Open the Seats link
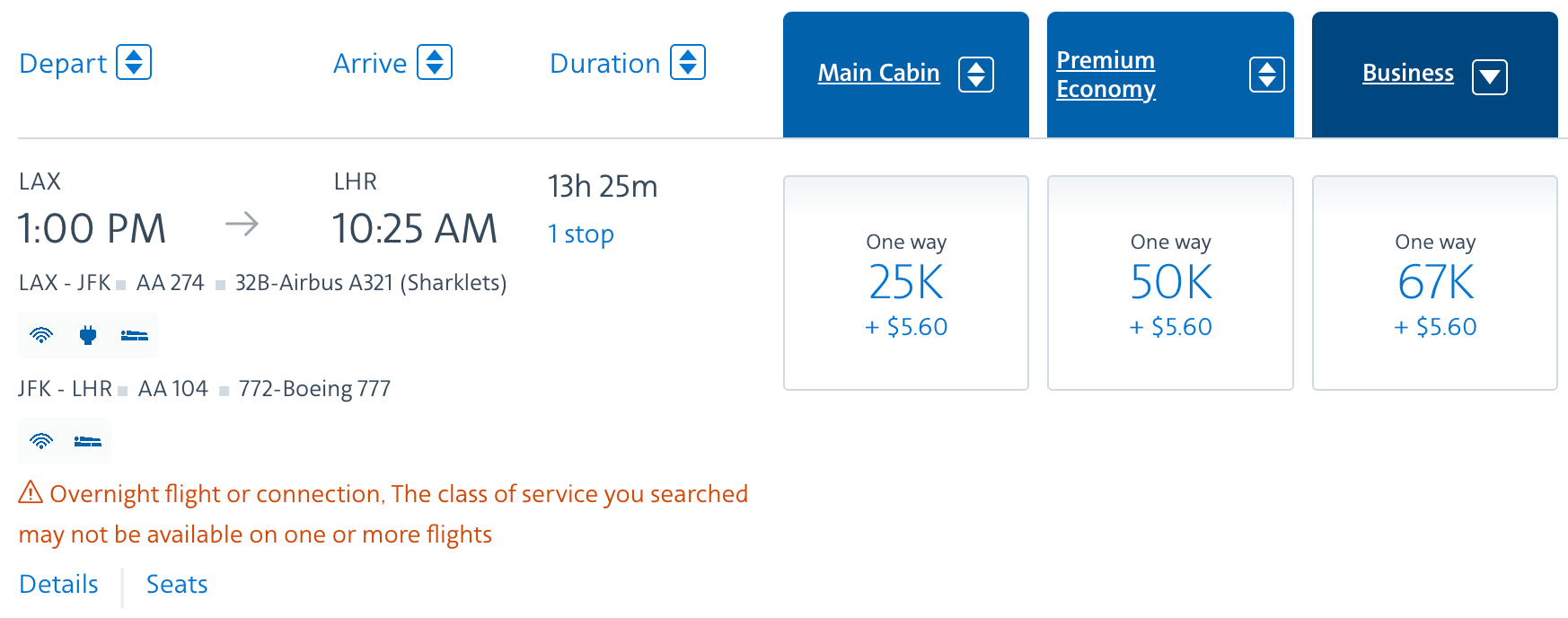 [x=177, y=584]
